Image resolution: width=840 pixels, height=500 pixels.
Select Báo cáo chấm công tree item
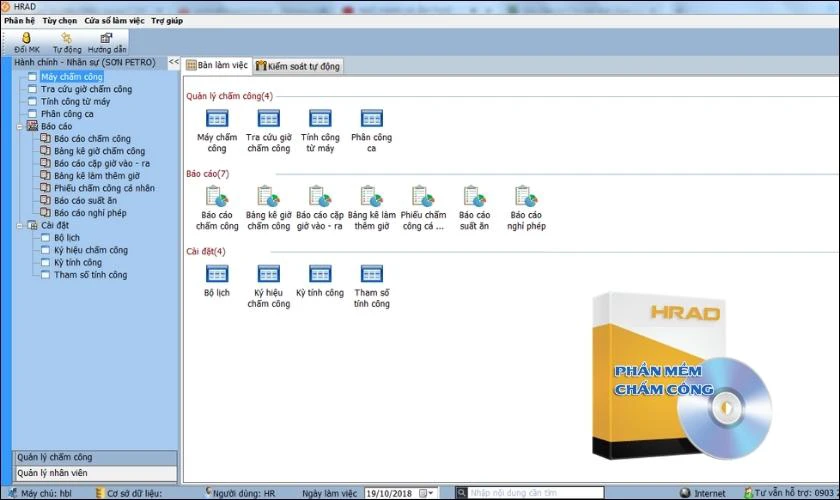[x=92, y=139]
